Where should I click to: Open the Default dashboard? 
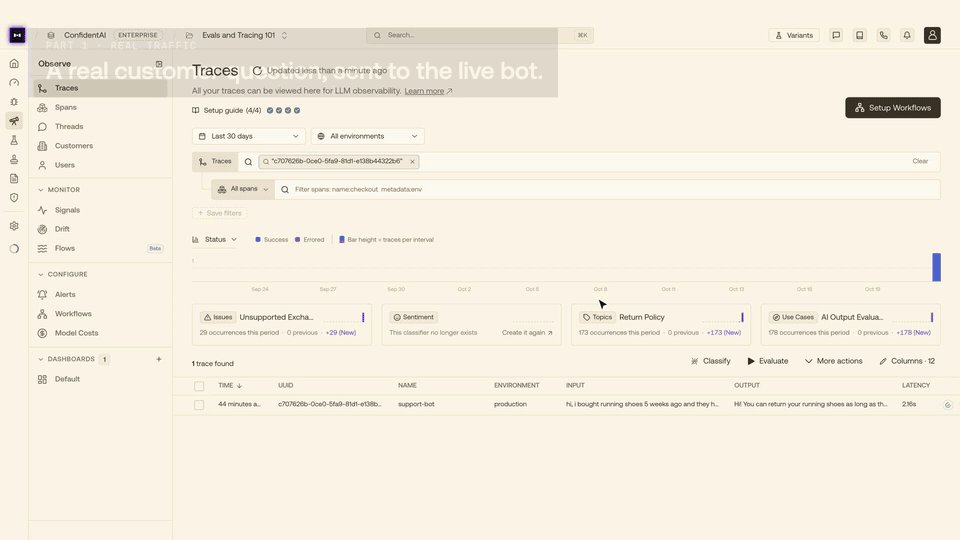click(100, 379)
